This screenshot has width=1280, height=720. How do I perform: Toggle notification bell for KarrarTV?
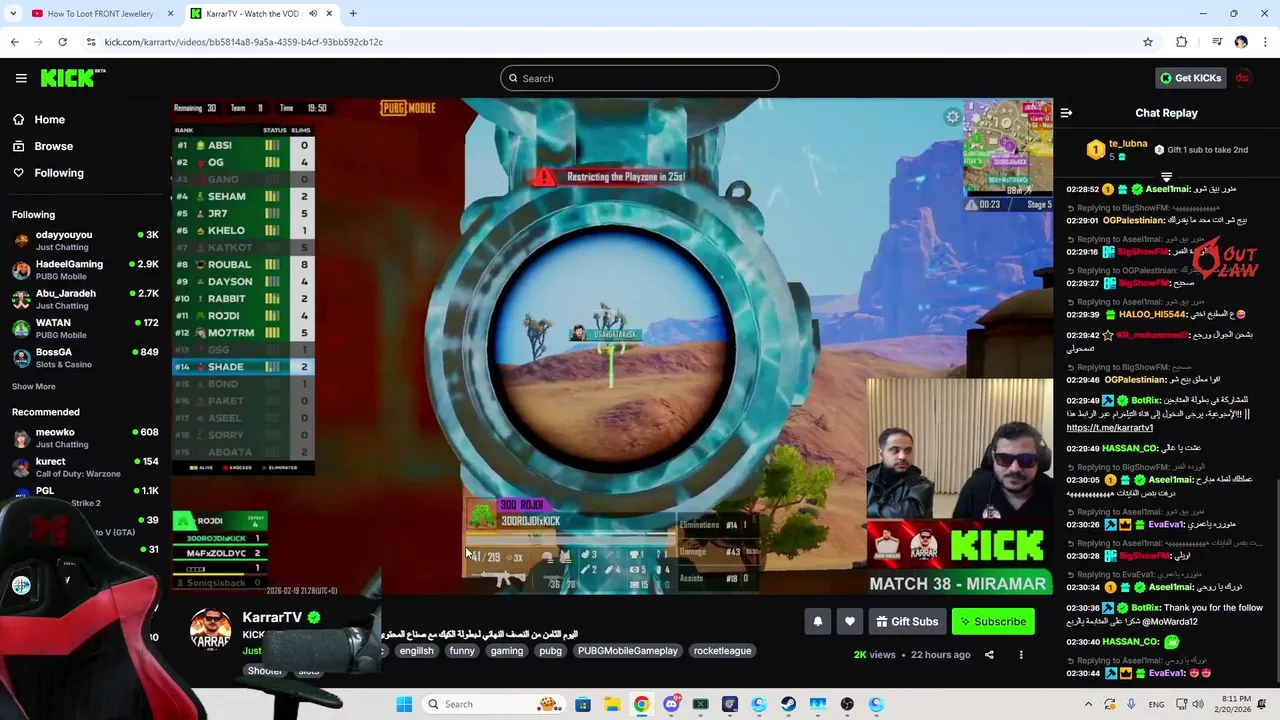[x=817, y=621]
